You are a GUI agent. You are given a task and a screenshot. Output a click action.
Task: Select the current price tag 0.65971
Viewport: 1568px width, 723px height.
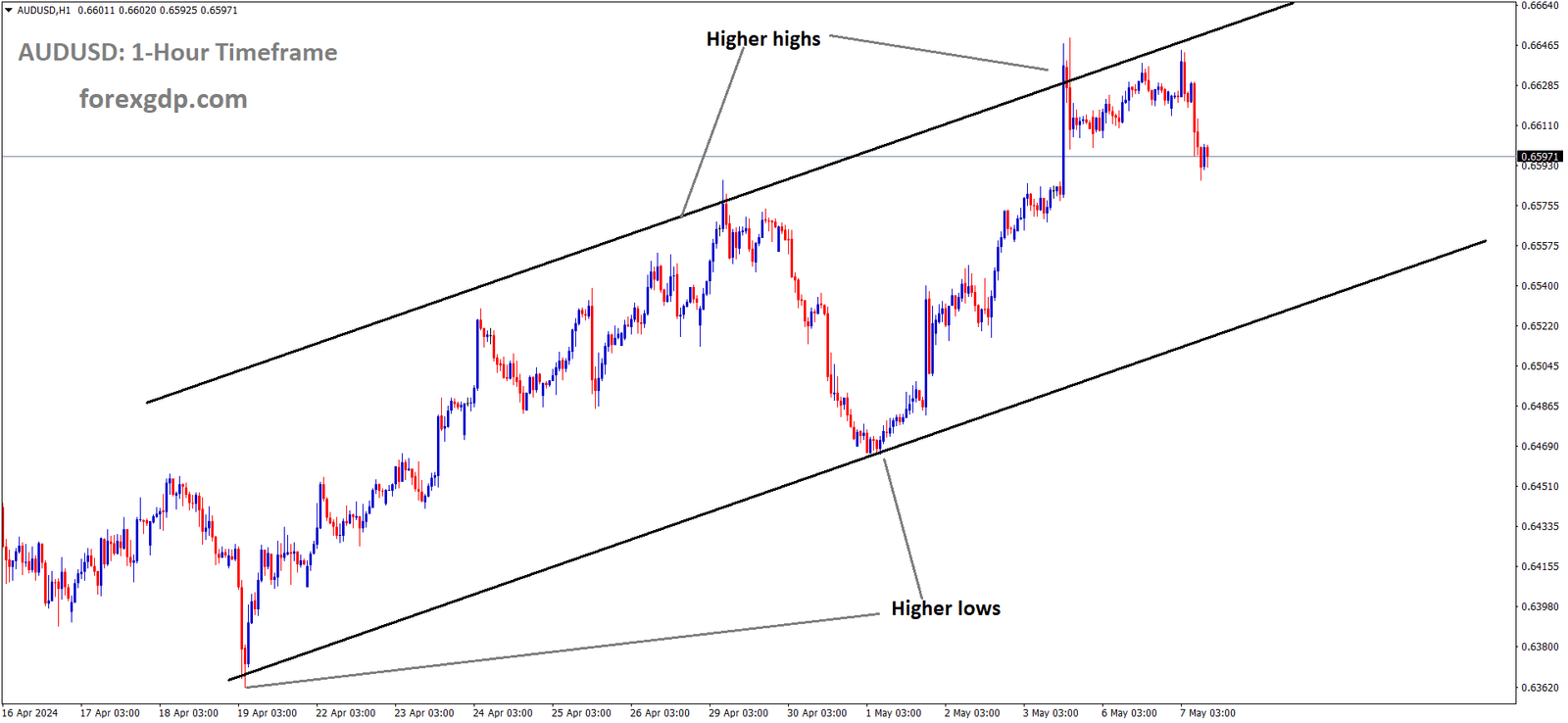coord(1540,157)
